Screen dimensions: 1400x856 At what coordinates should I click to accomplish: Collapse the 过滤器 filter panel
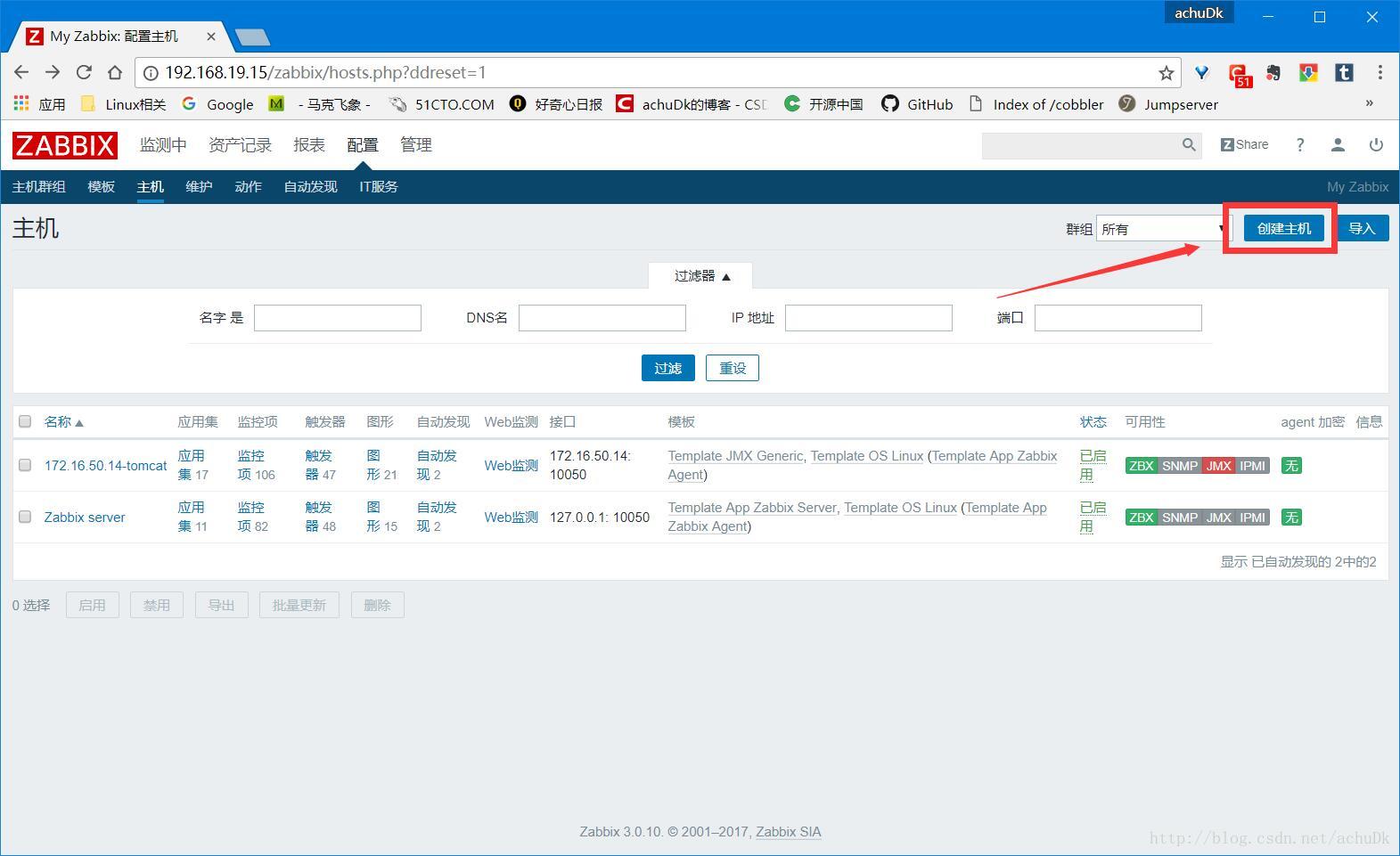click(x=701, y=276)
